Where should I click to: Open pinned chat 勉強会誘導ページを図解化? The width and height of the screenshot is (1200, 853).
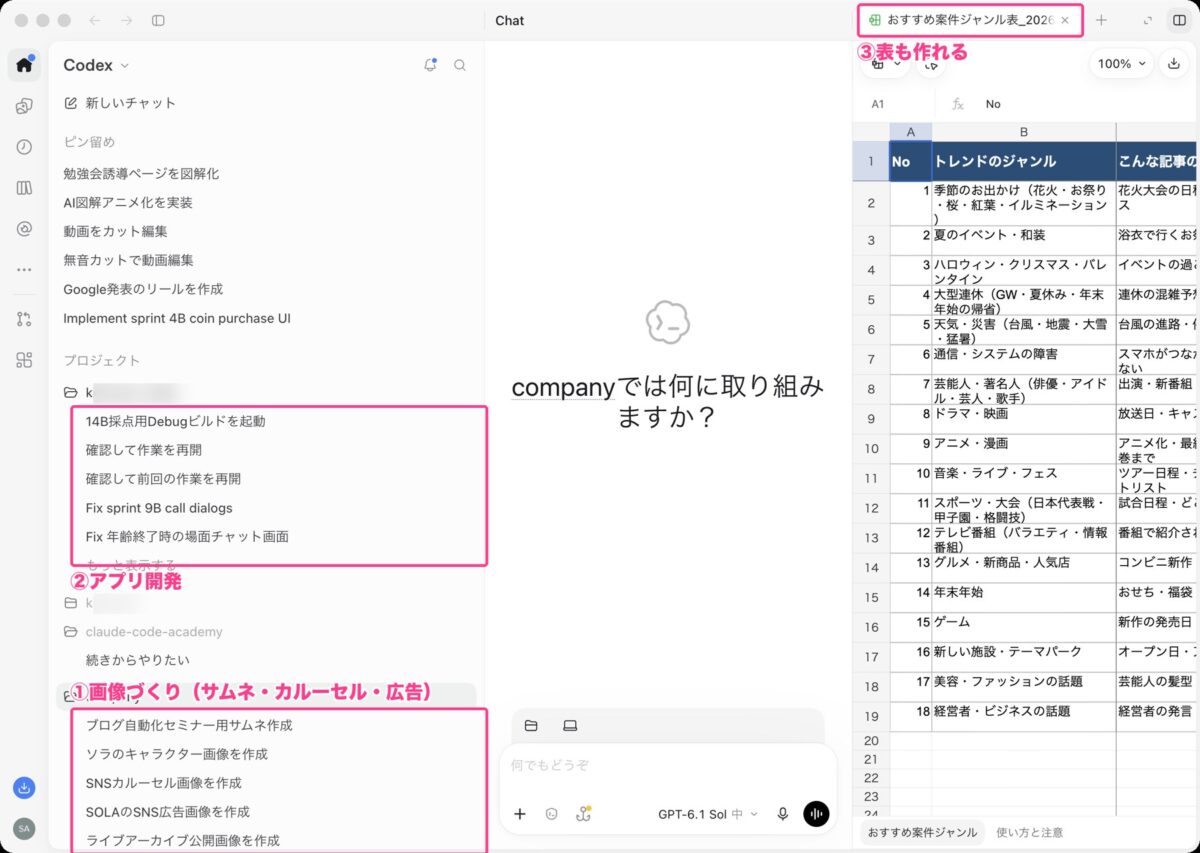(x=141, y=173)
